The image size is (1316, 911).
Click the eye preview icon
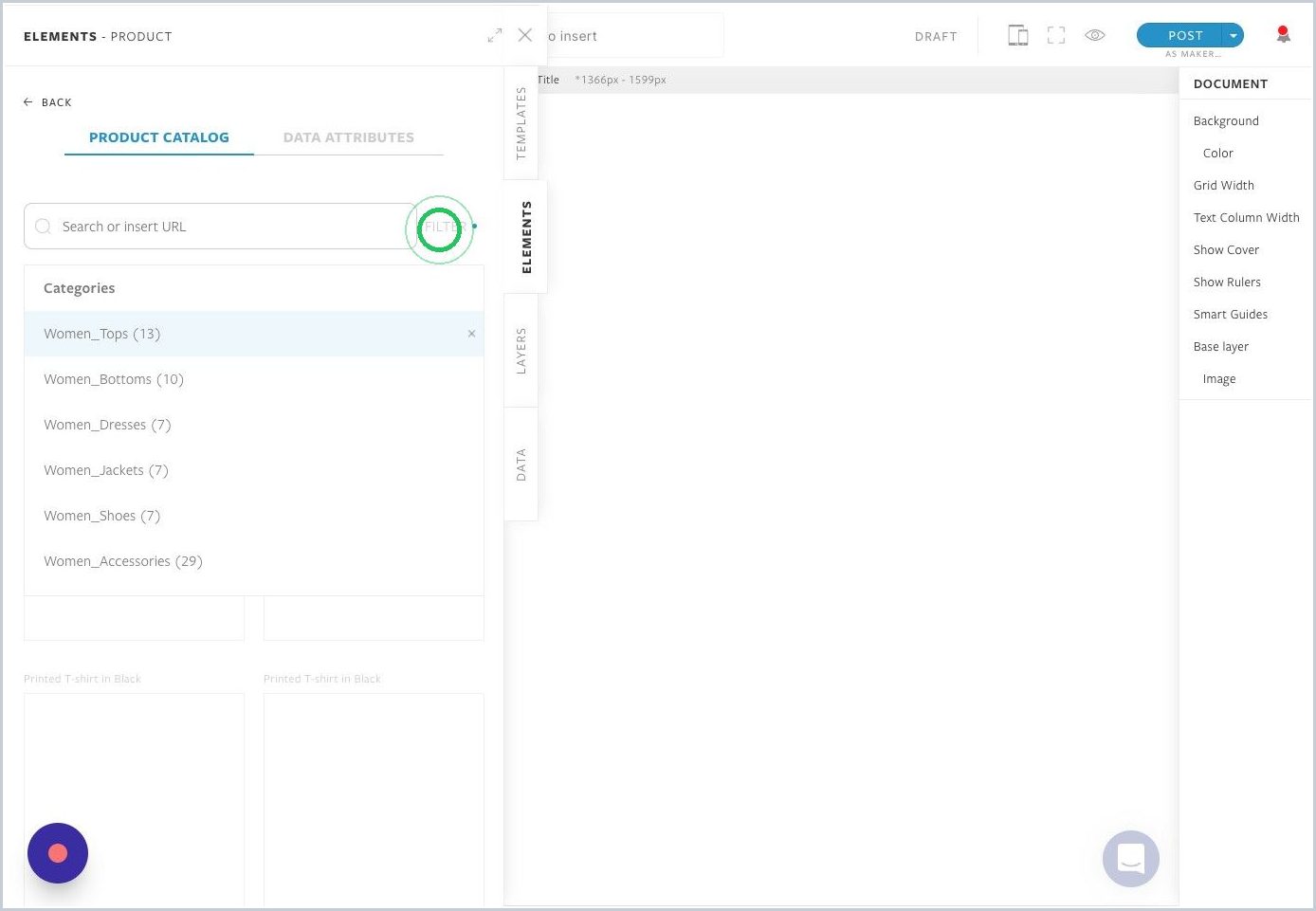pos(1095,35)
